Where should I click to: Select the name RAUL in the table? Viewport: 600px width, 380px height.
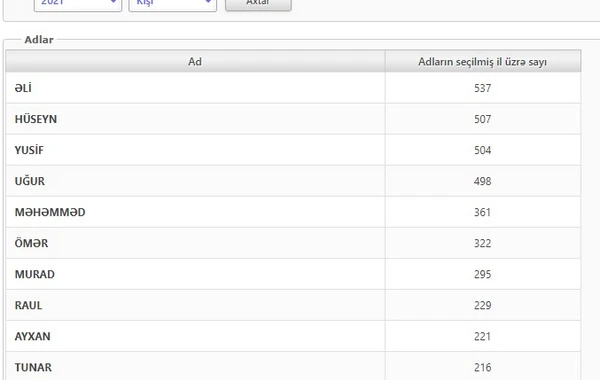(x=28, y=305)
